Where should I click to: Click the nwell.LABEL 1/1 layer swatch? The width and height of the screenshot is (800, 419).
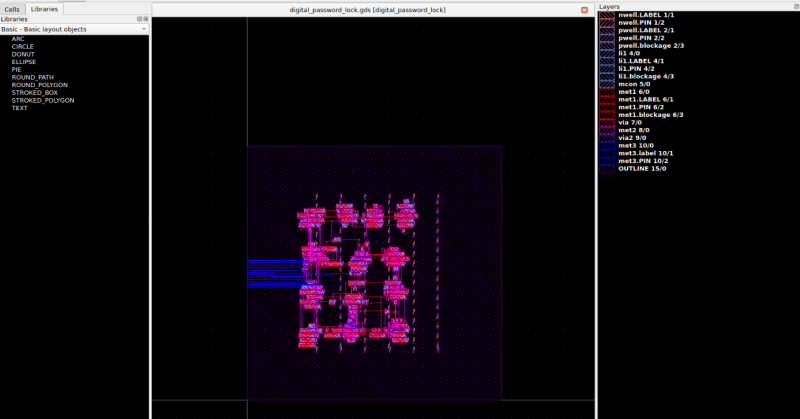(607, 15)
